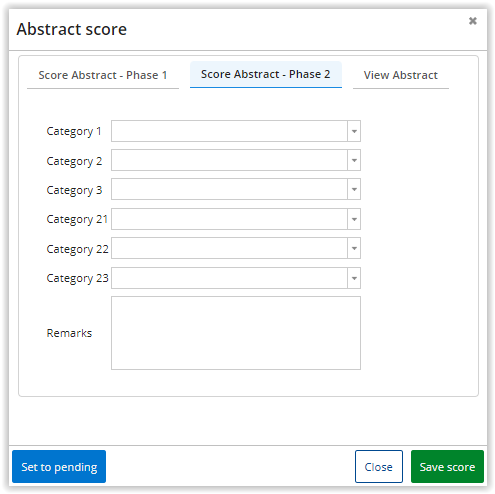Select the Score Abstract - Phase 2 tab
The width and height of the screenshot is (495, 494).
[266, 74]
